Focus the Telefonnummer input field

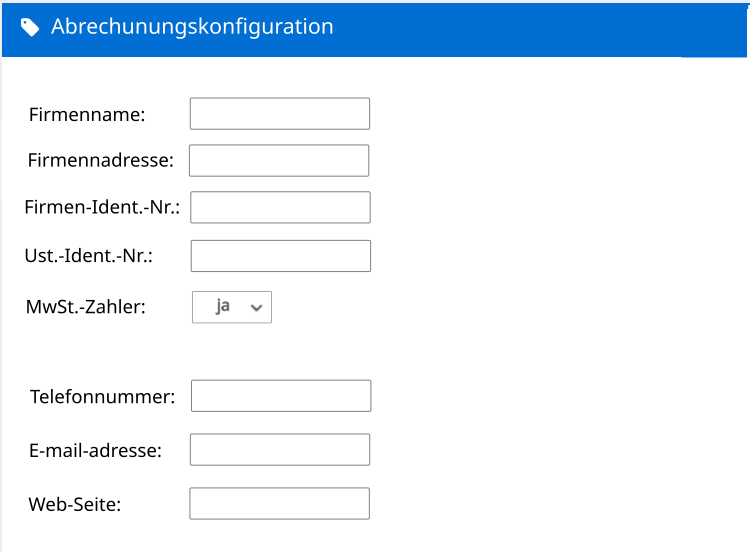[280, 396]
